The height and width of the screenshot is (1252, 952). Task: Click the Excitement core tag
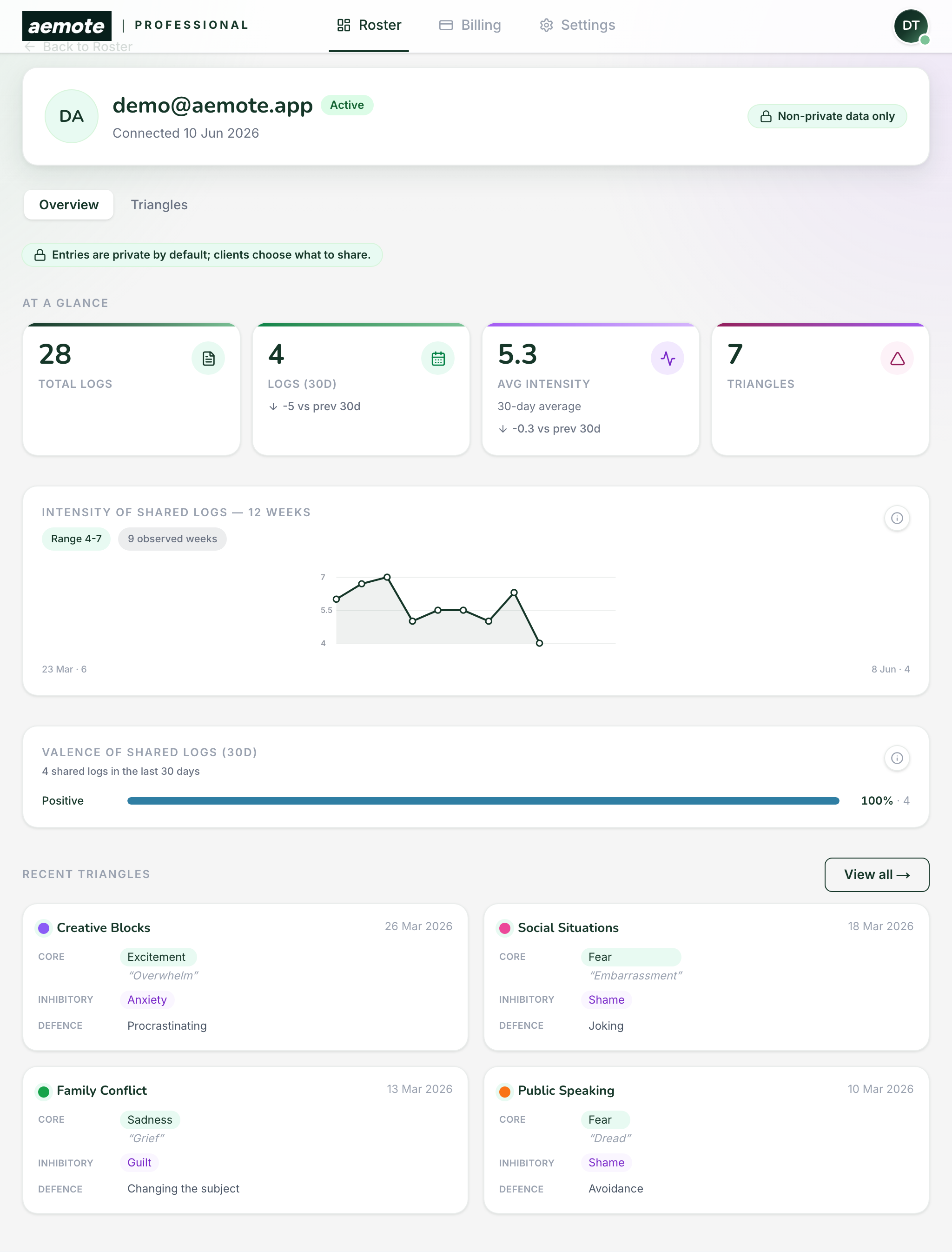coord(158,957)
